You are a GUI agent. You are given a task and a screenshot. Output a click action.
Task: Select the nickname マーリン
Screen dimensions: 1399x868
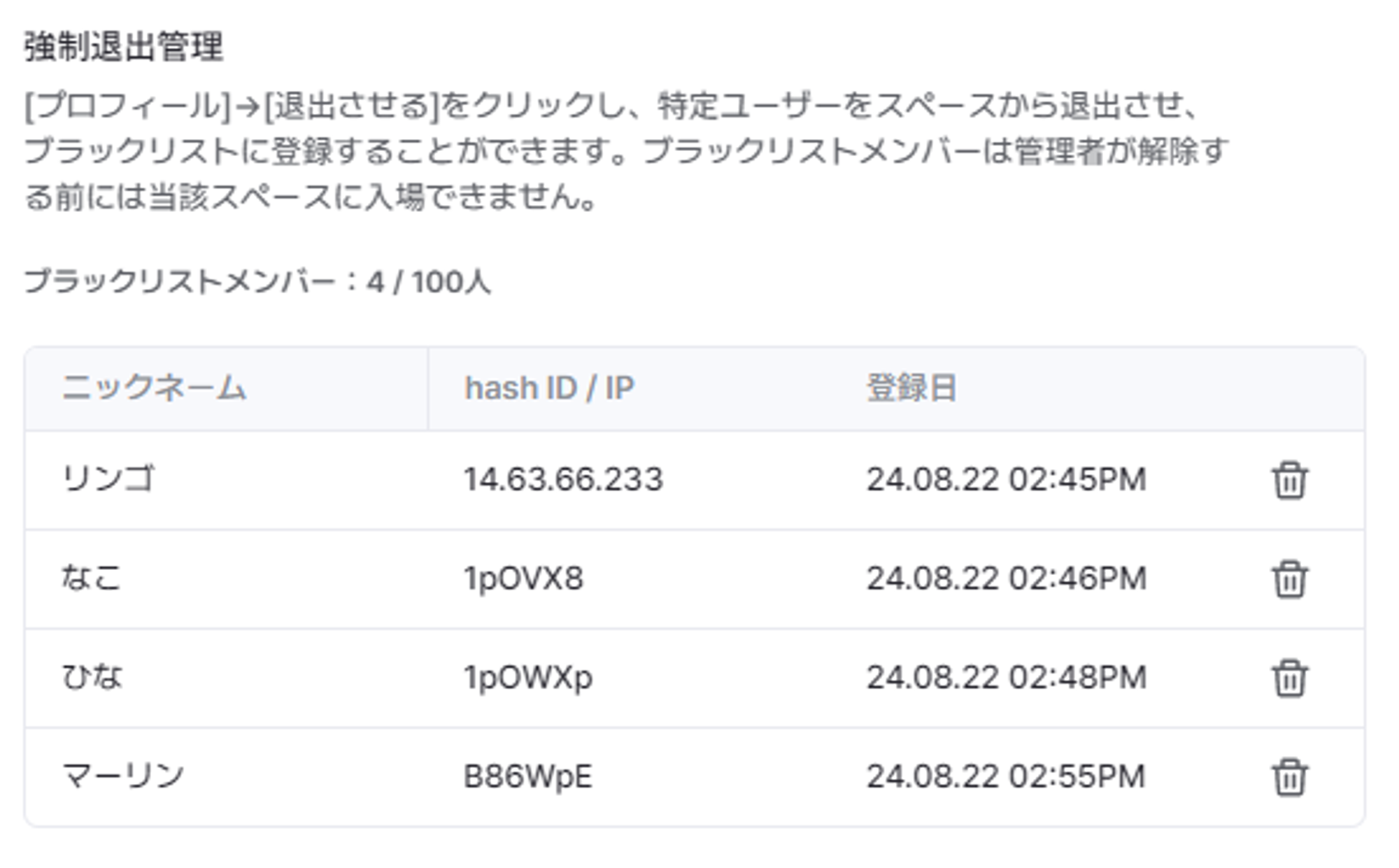point(123,776)
